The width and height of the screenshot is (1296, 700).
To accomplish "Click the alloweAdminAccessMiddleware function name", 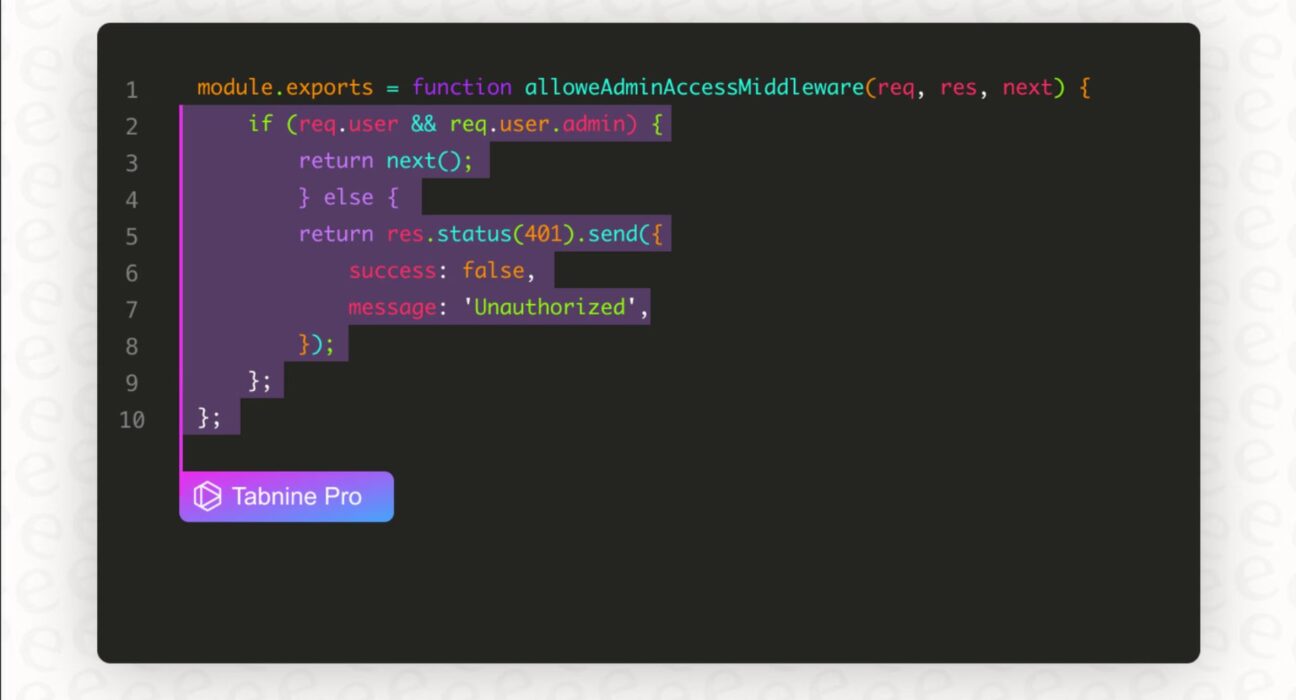I will point(694,88).
